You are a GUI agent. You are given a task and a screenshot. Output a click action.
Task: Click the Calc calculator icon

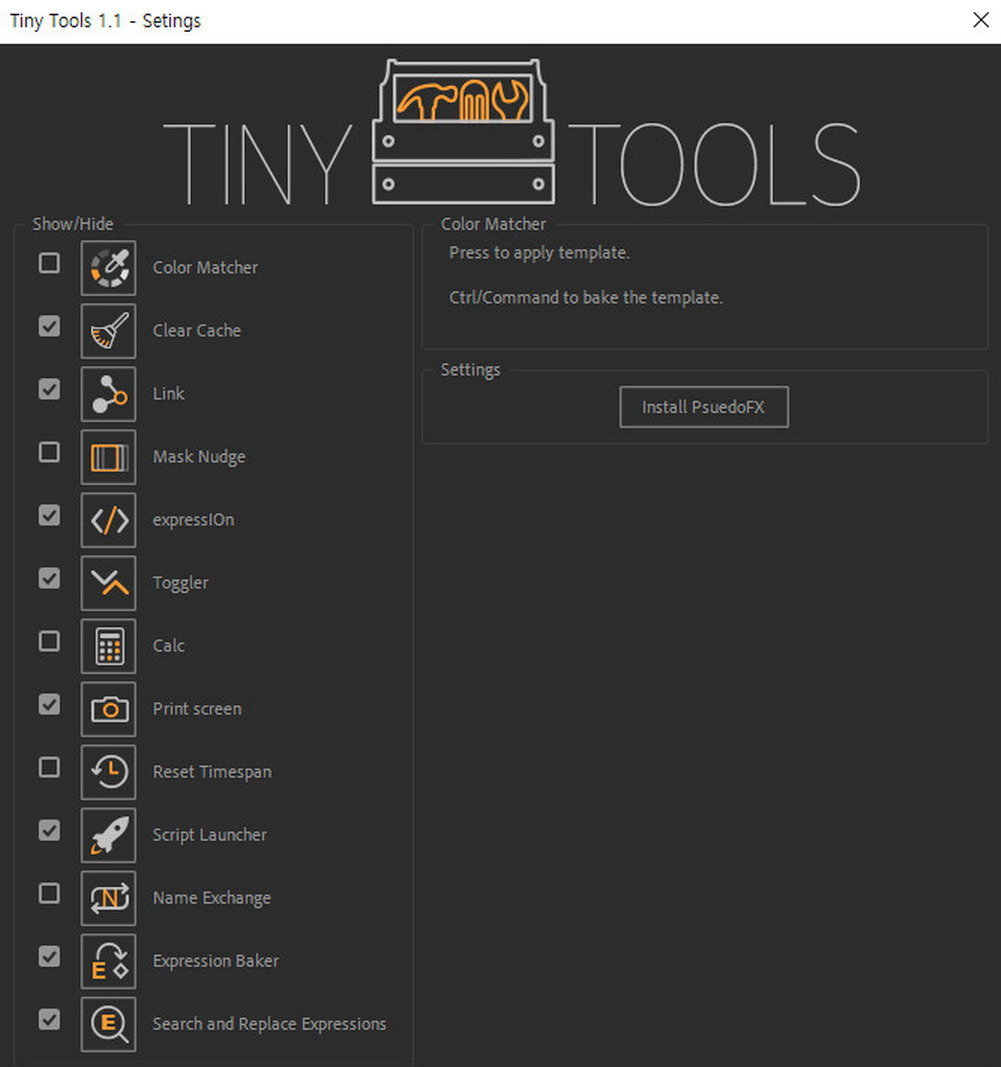pyautogui.click(x=108, y=646)
